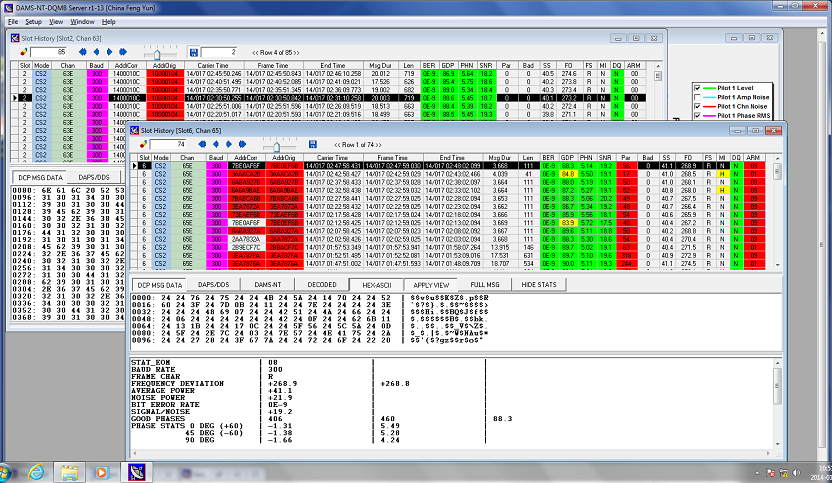Screen dimensions: 832x483
Task: Open Windows Media Player from taskbar
Action: tap(101, 472)
